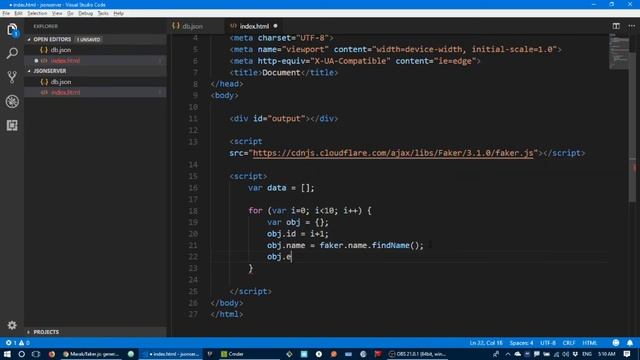Open the Source Control view
This screenshot has width=640, height=360.
coord(12,77)
